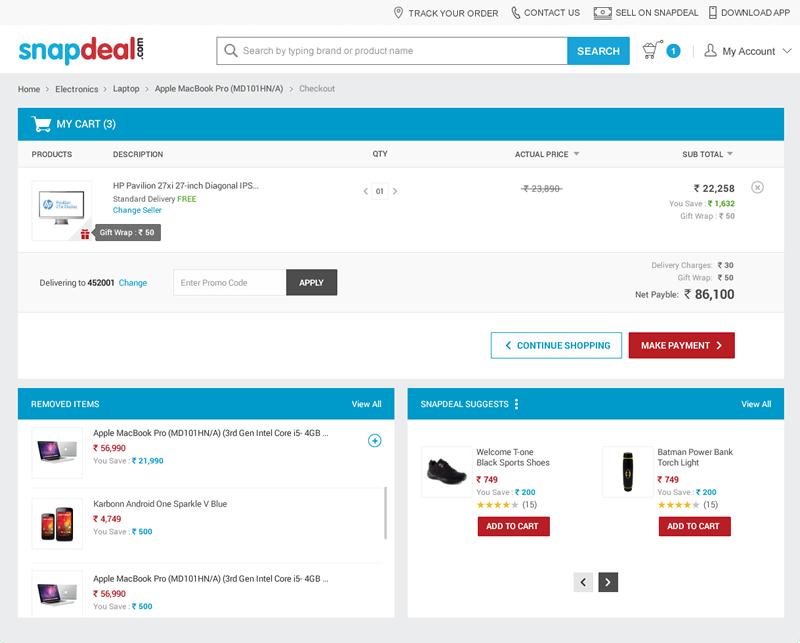Go to Home breadcrumb
Screen dimensions: 800x643
pos(29,89)
